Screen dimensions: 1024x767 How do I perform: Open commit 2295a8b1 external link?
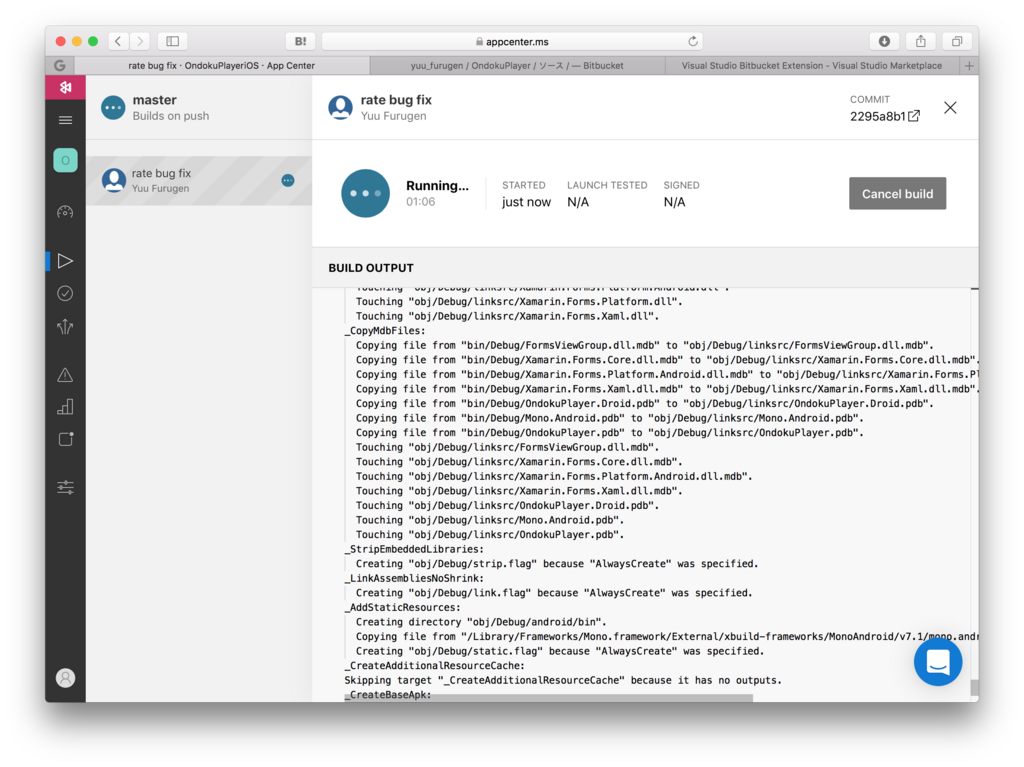pyautogui.click(x=914, y=116)
